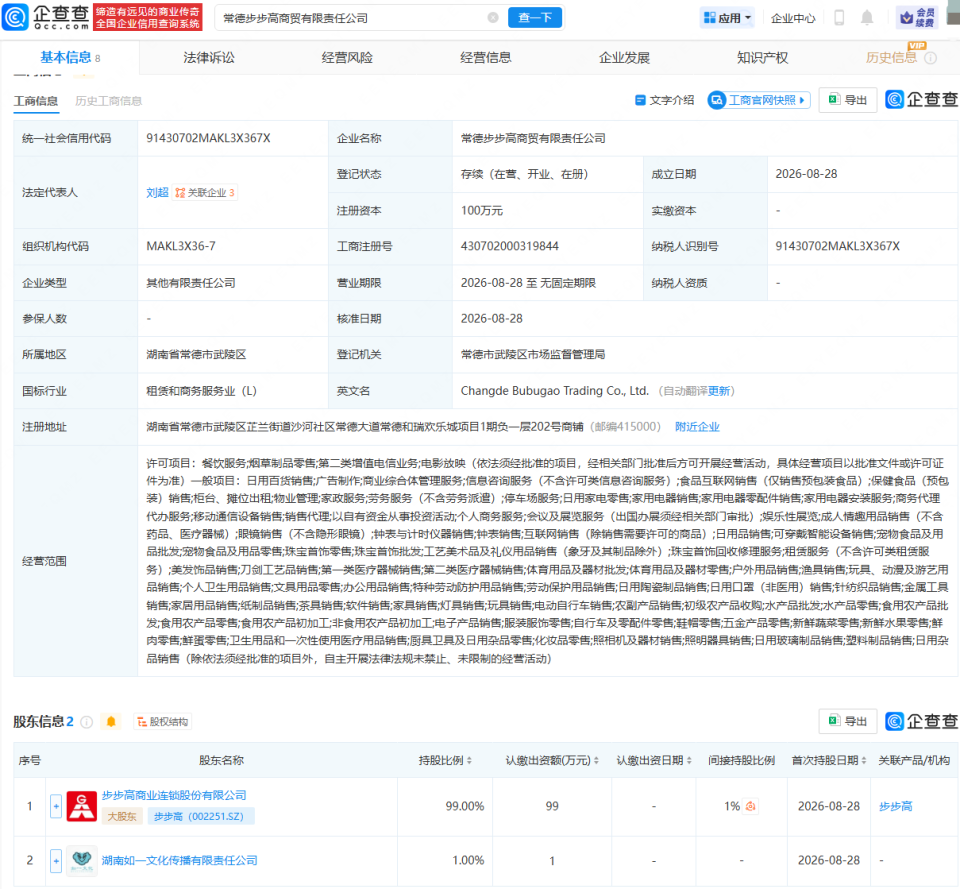Click the 大股东 tag
Viewport: 960px width, 889px height.
pos(122,816)
